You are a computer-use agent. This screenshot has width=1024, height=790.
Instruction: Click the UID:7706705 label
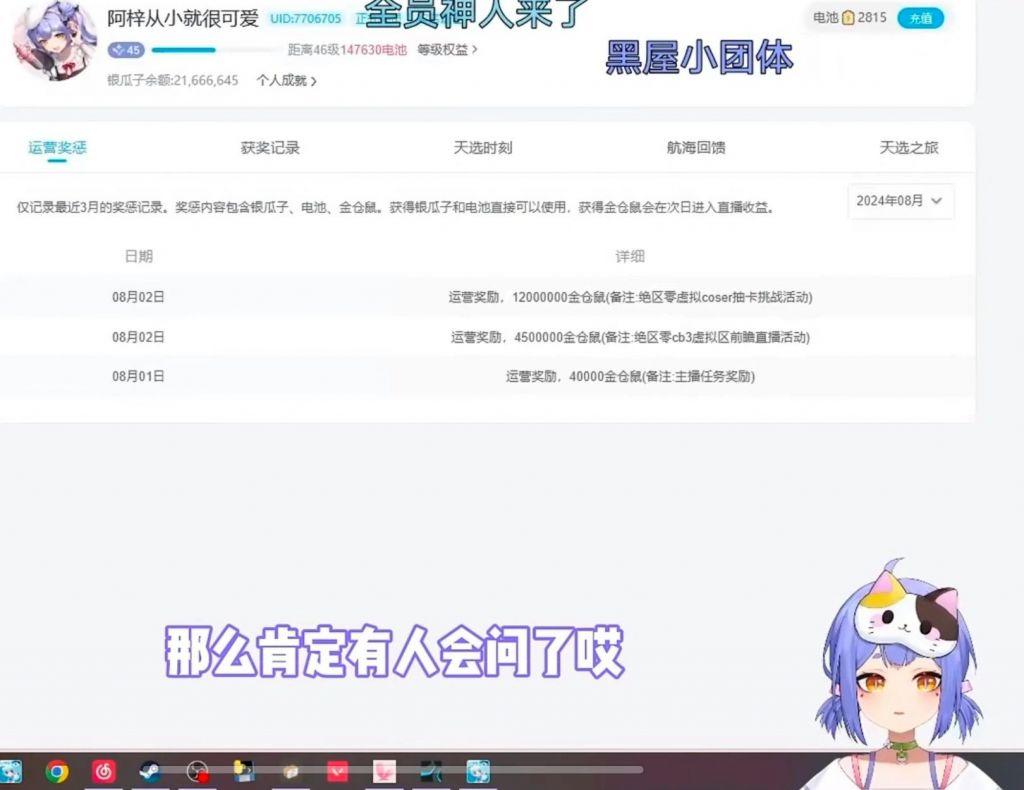[305, 19]
